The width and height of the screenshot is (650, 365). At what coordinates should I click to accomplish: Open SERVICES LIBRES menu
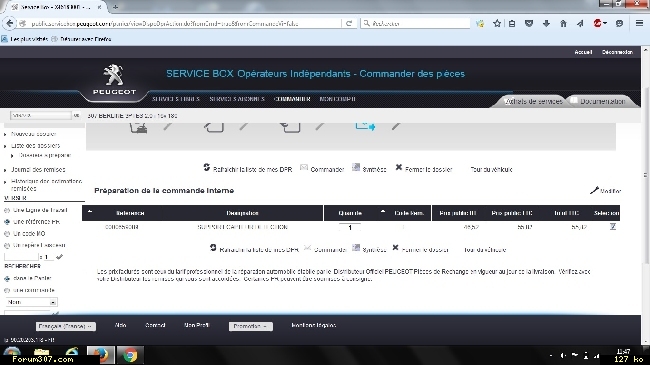176,99
